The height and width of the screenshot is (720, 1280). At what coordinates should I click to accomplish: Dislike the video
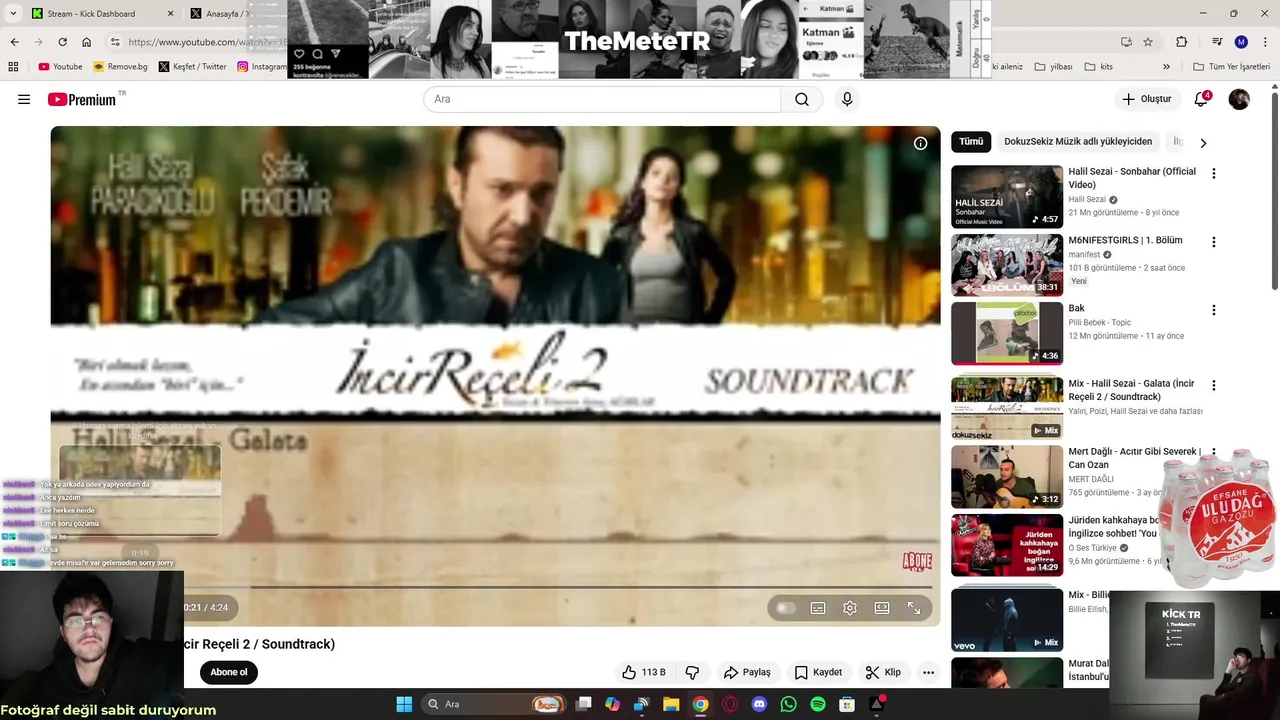[692, 672]
